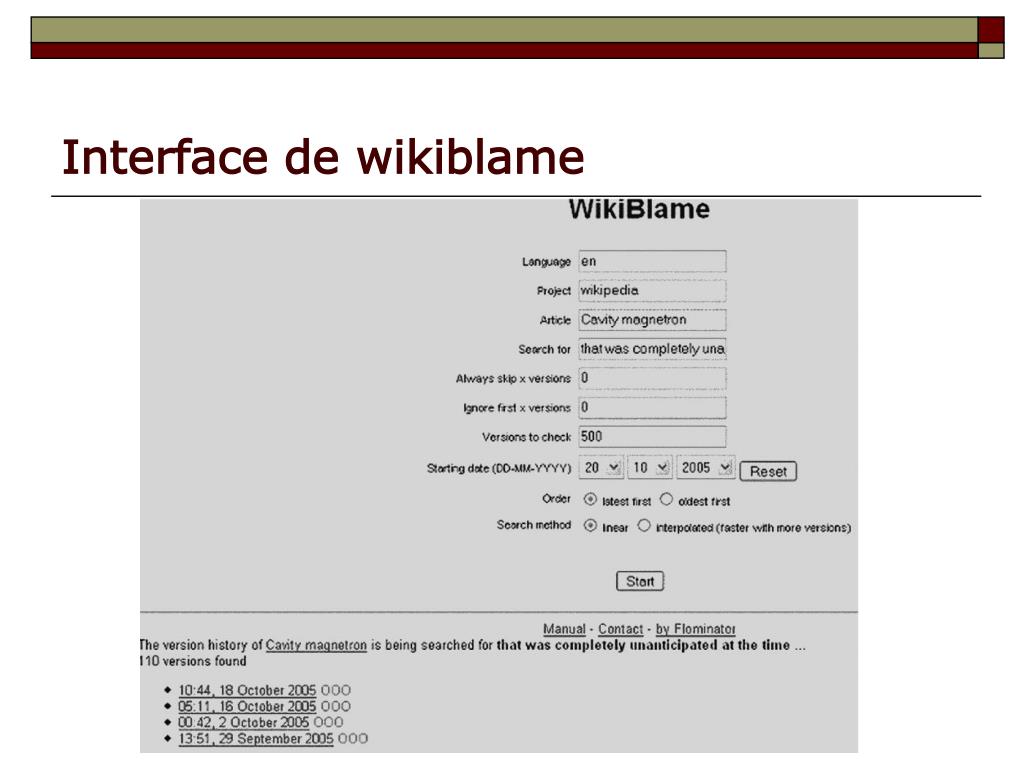Open the Contact link
Image resolution: width=1024 pixels, height=768 pixels.
[620, 629]
